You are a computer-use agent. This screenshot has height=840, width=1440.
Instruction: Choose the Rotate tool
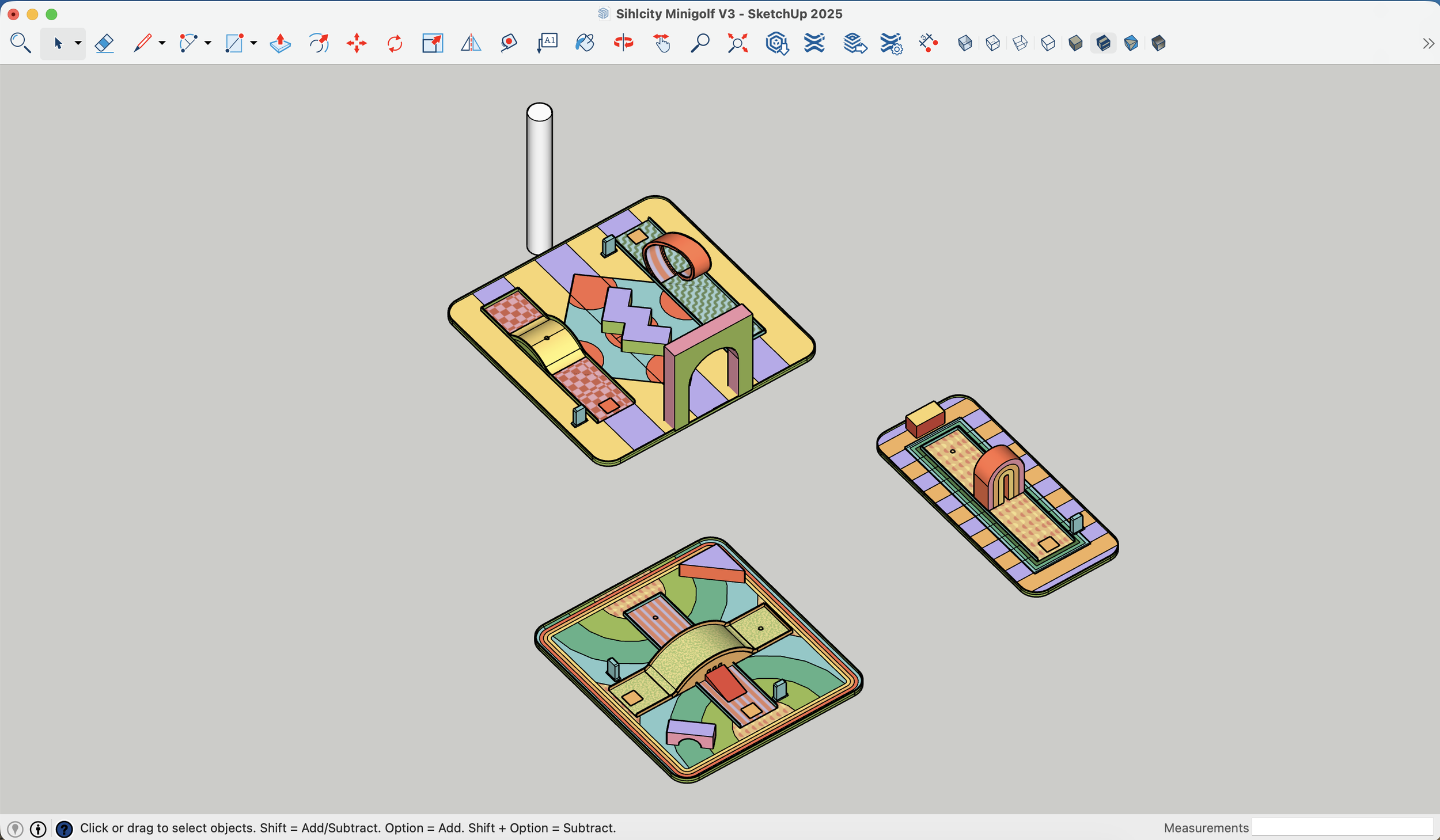[x=395, y=43]
